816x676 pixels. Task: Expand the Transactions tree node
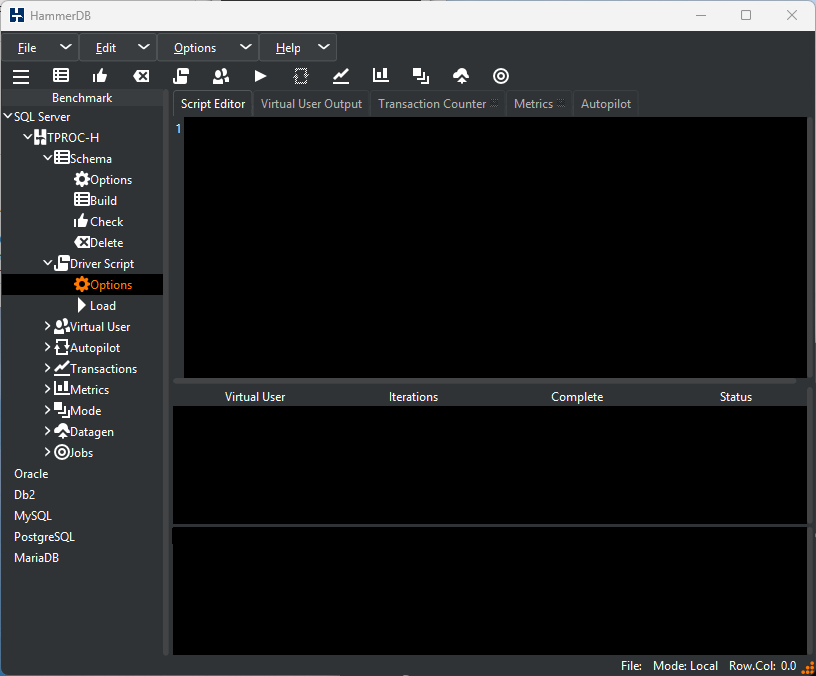click(47, 368)
